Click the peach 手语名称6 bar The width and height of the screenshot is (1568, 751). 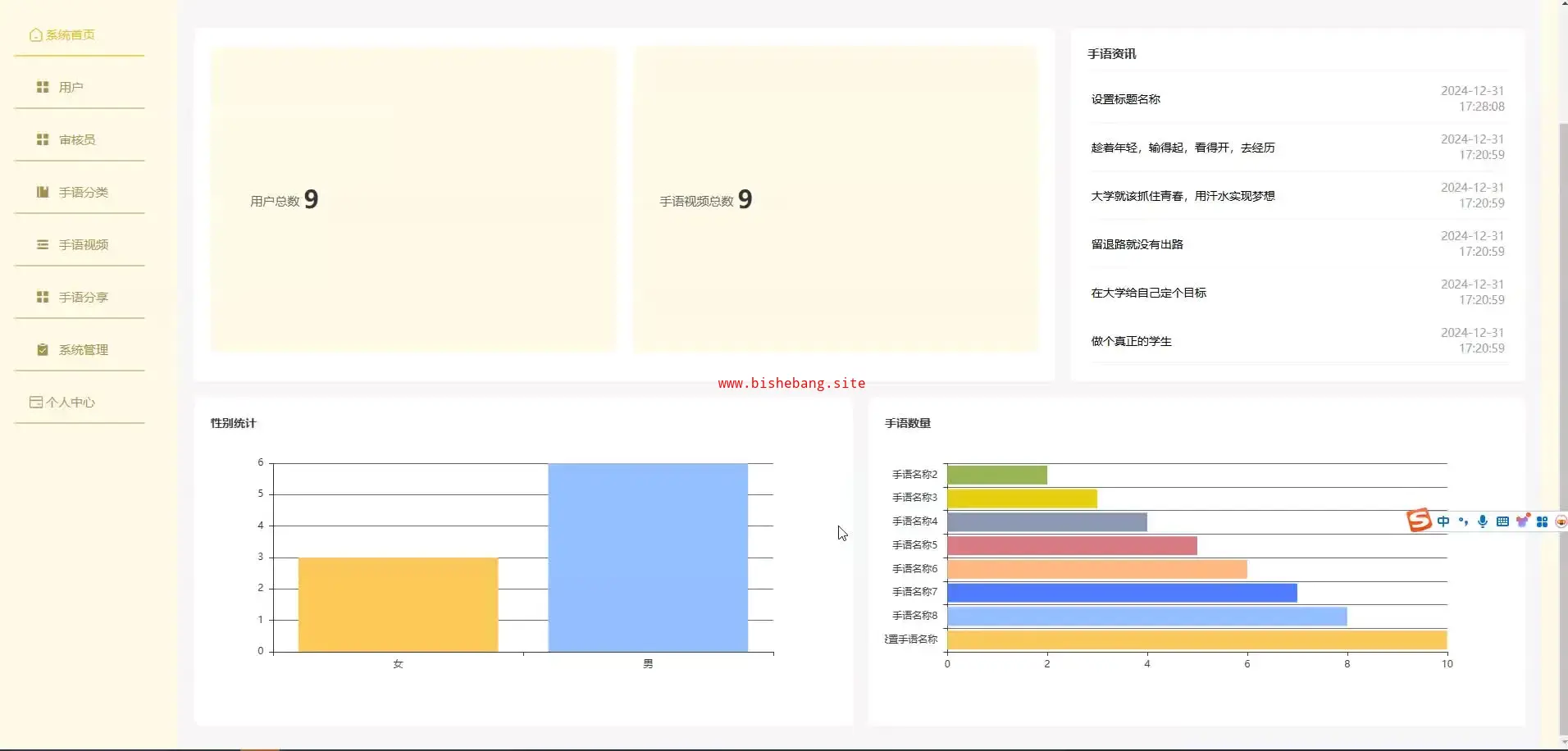coord(1097,569)
